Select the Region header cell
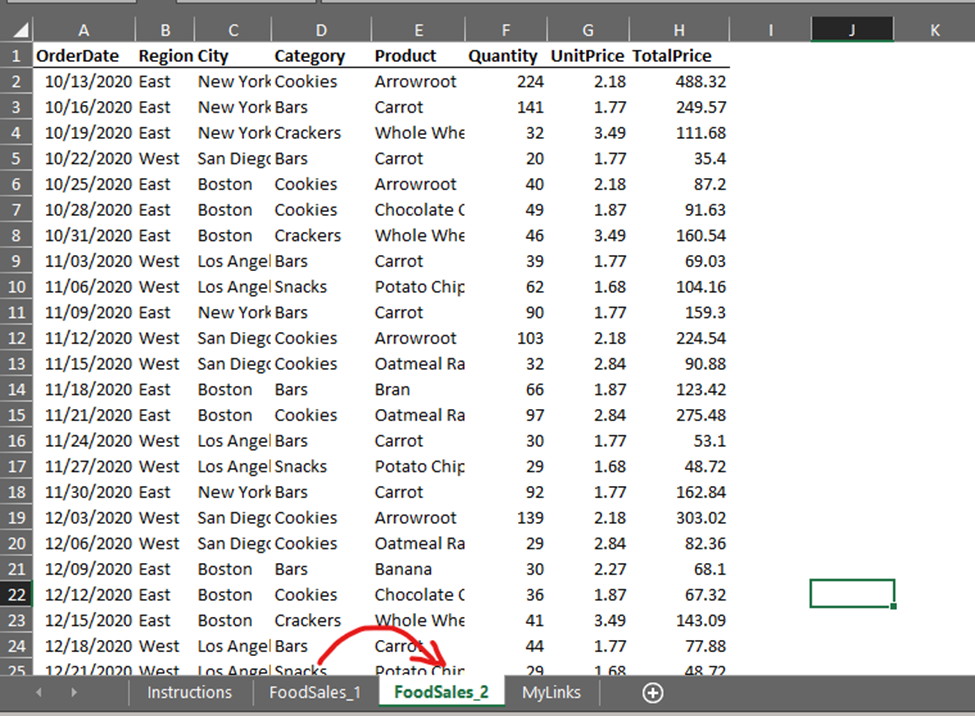 (165, 56)
